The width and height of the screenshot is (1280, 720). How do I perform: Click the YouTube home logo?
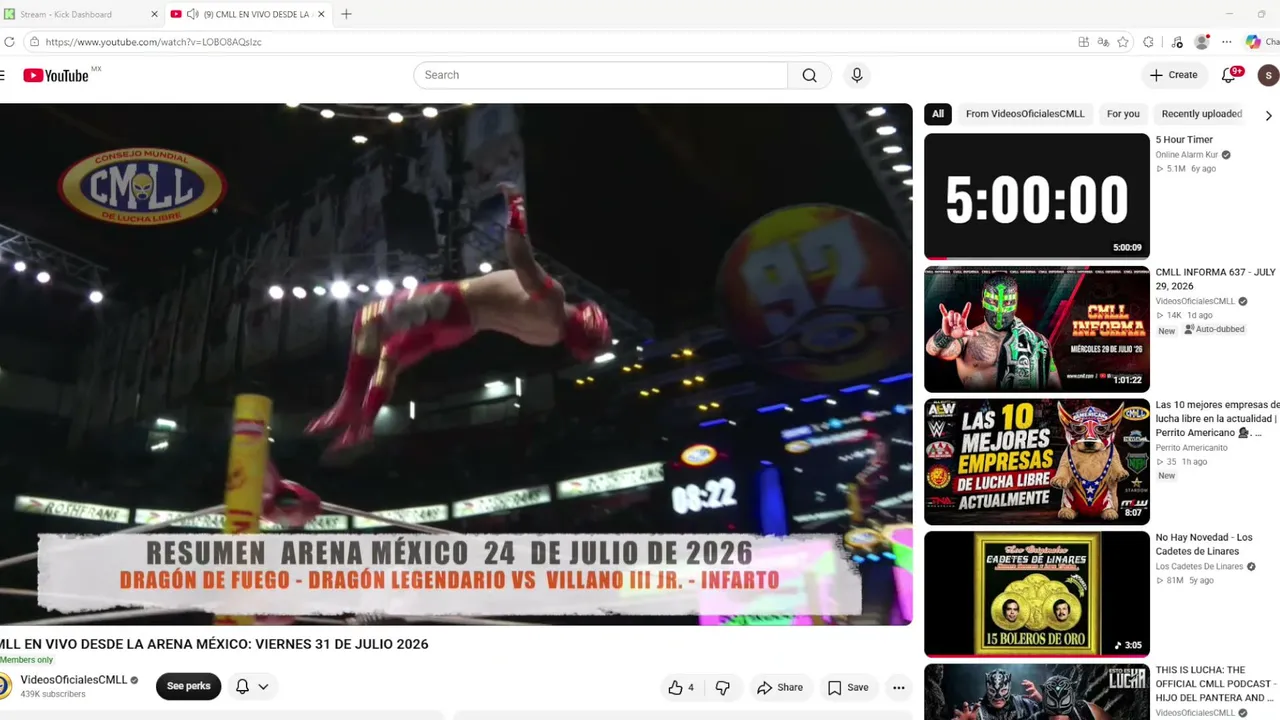click(x=56, y=75)
